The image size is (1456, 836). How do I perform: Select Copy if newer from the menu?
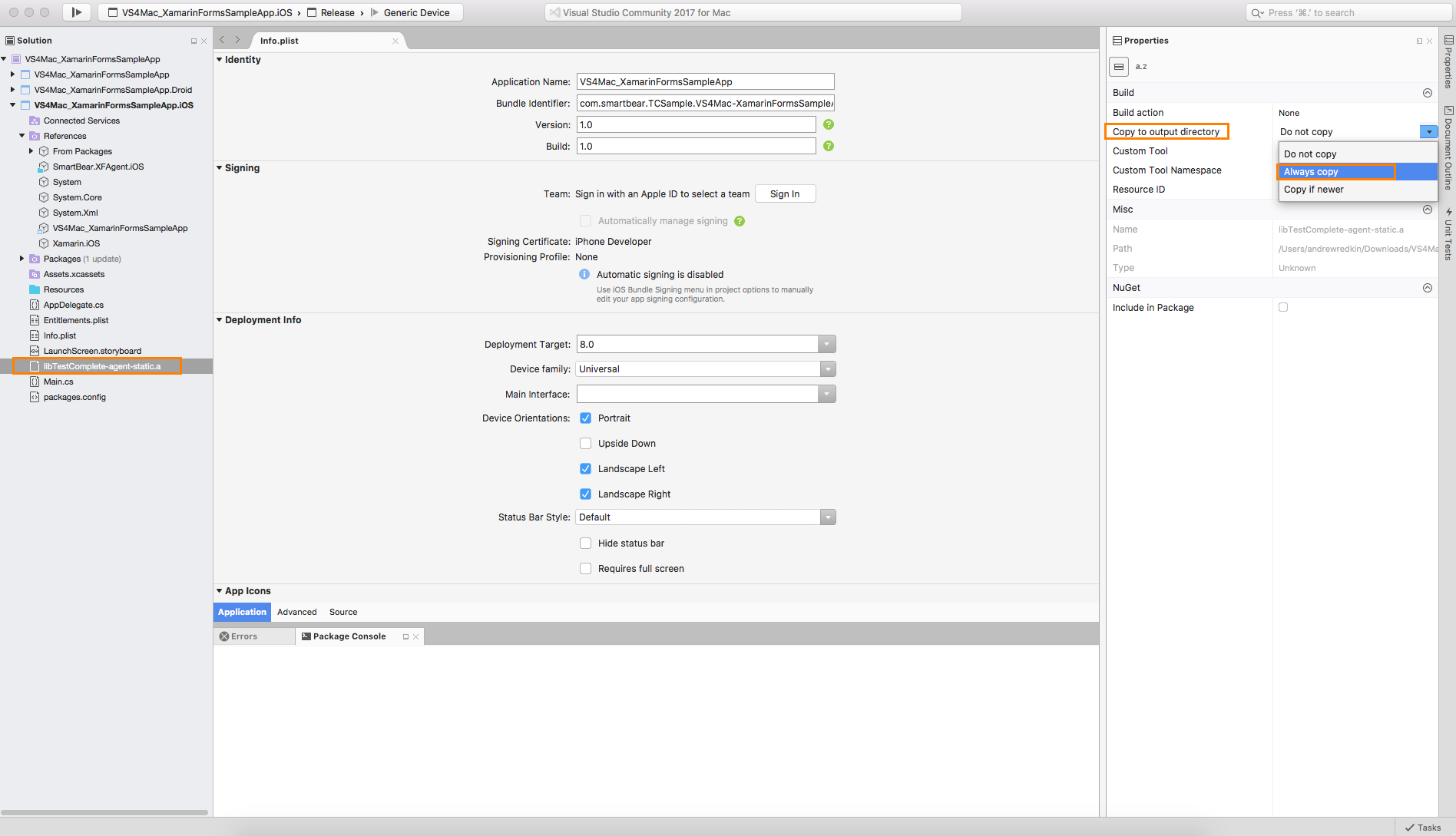(1313, 189)
